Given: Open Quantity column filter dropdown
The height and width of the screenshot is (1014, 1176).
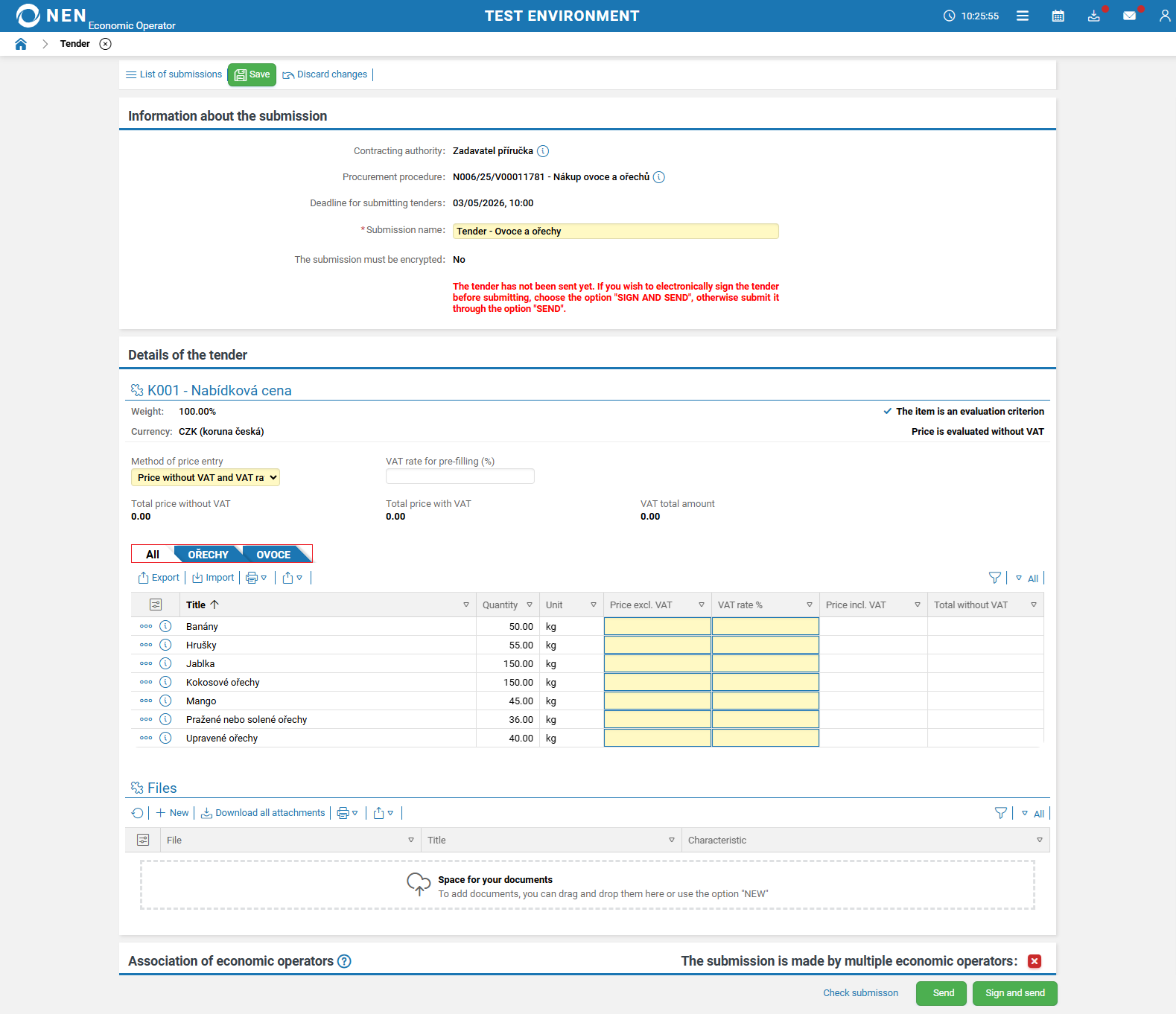Looking at the screenshot, I should pos(530,605).
